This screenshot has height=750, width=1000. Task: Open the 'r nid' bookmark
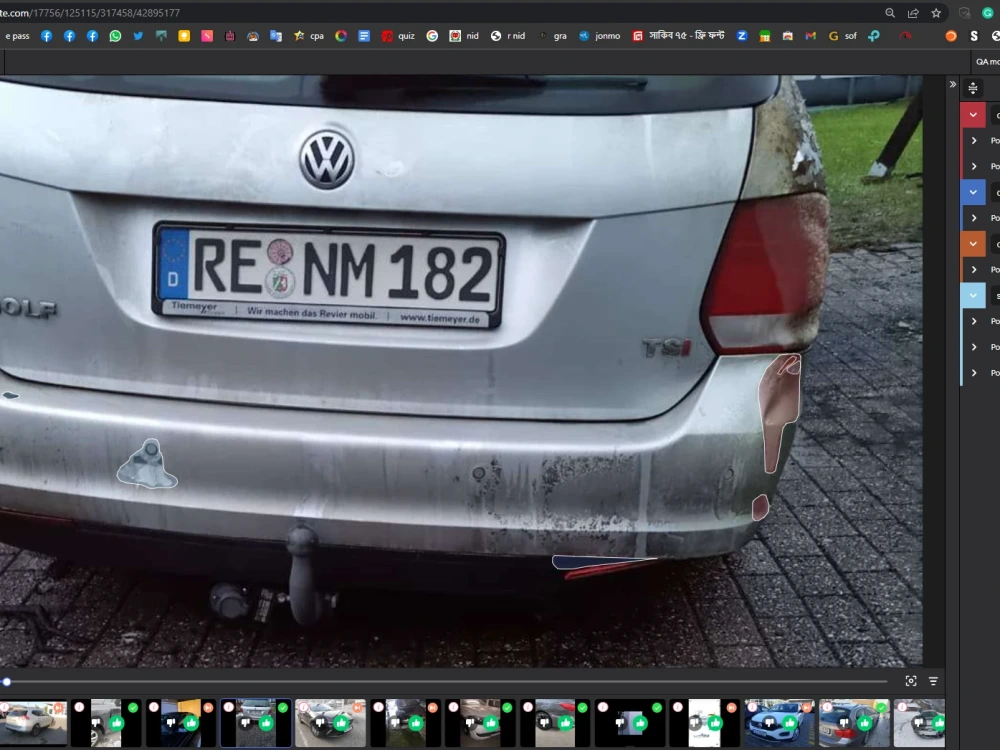pyautogui.click(x=508, y=36)
